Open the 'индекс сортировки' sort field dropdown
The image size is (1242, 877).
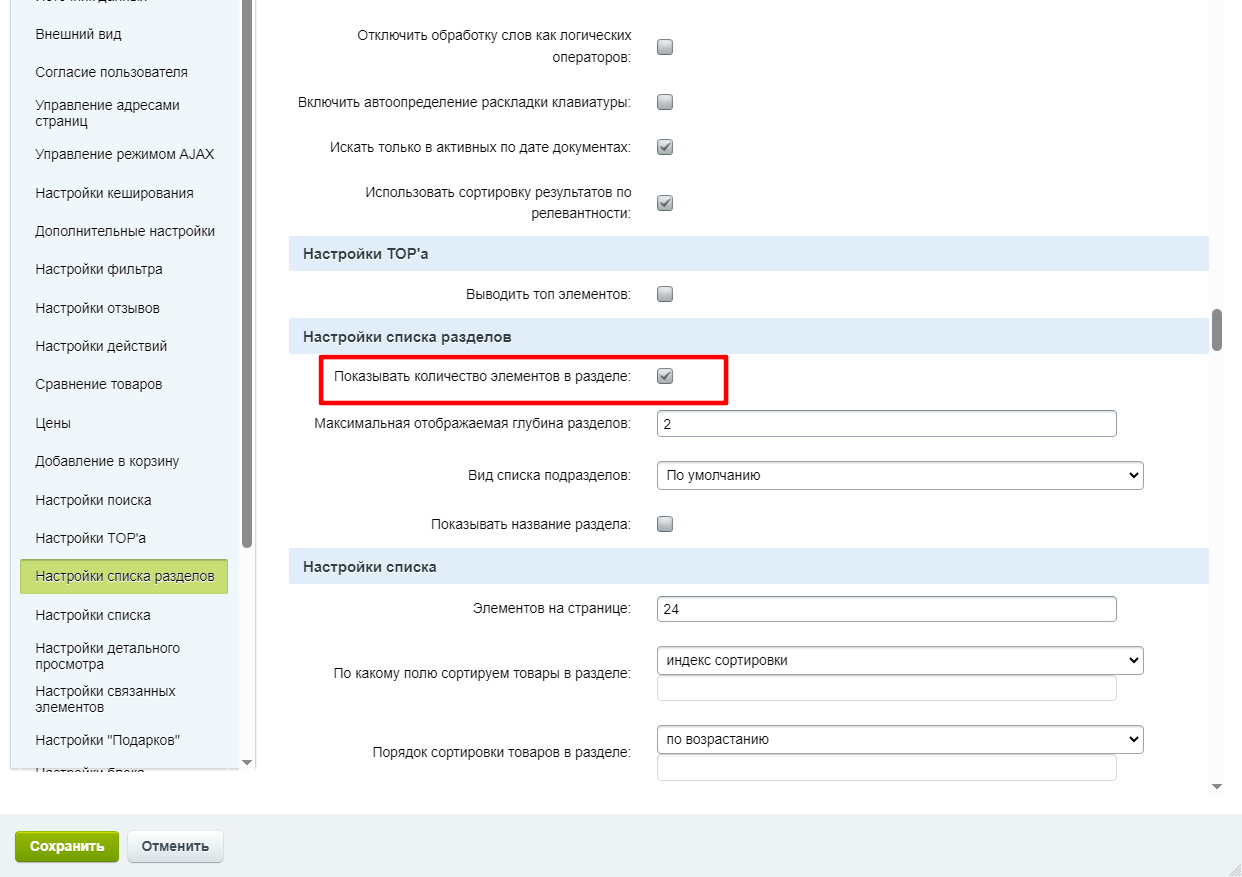[899, 660]
